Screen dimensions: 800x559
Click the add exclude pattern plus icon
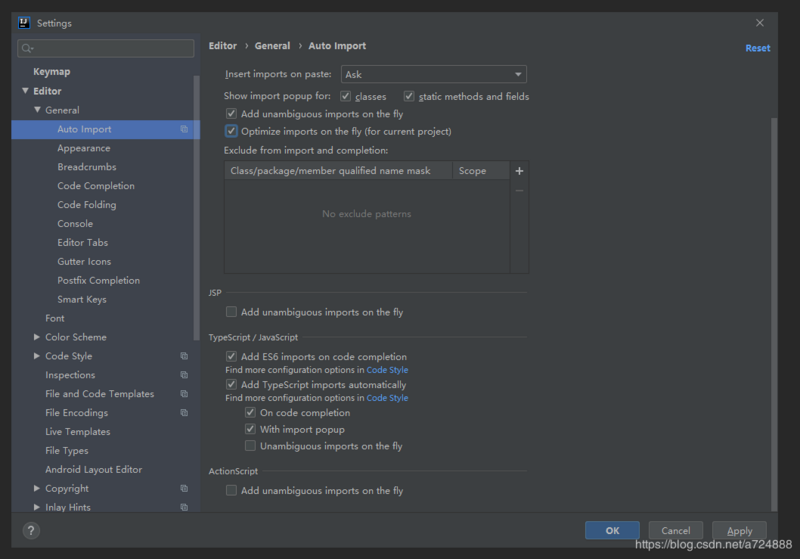[x=519, y=171]
